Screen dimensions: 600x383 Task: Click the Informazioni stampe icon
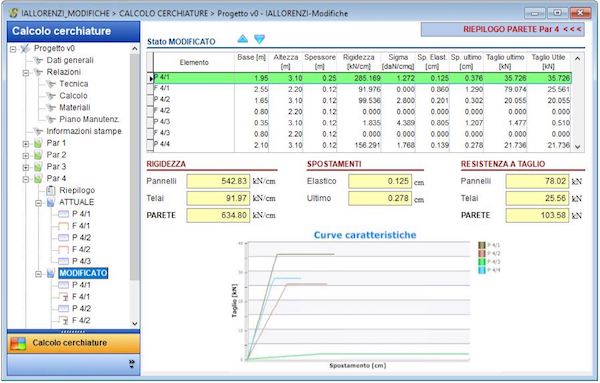[38, 132]
